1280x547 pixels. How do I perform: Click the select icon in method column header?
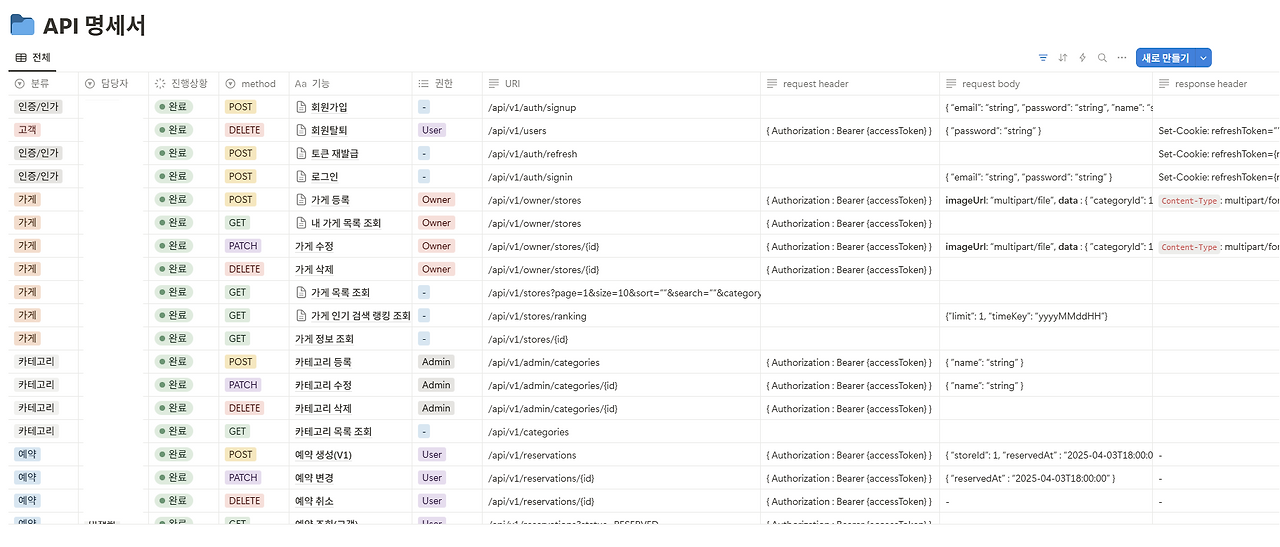(230, 84)
